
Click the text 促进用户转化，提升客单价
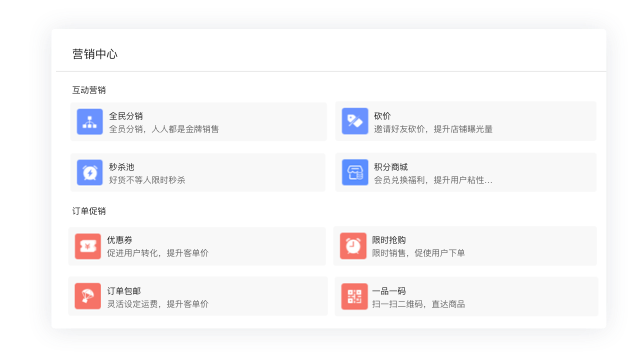pyautogui.click(x=158, y=253)
